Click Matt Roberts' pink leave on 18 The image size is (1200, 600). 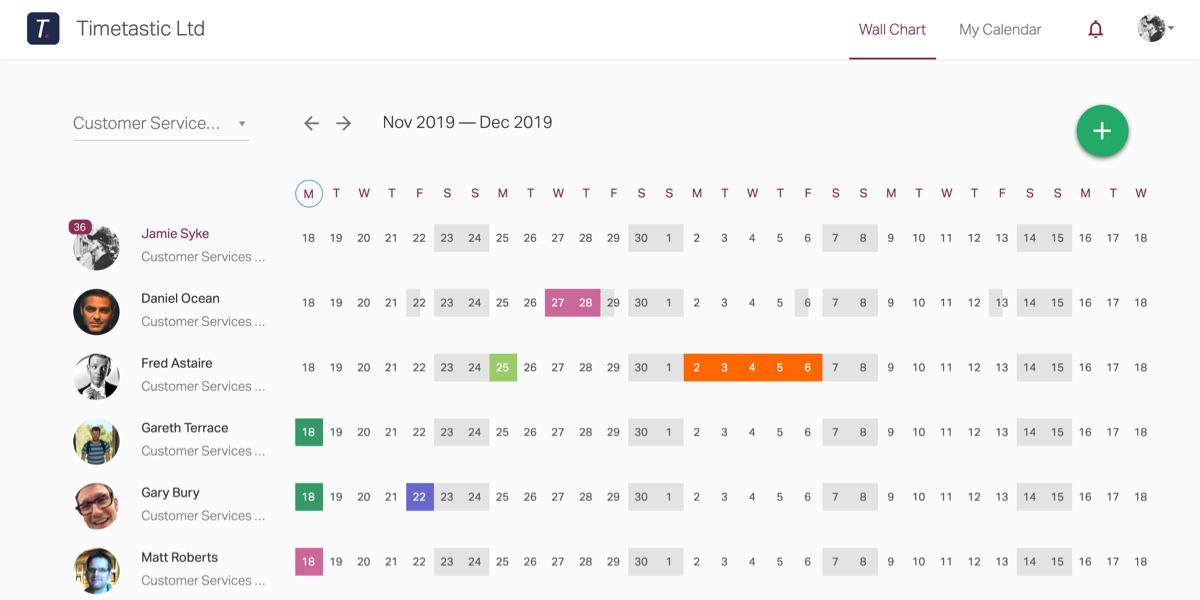[x=309, y=562]
